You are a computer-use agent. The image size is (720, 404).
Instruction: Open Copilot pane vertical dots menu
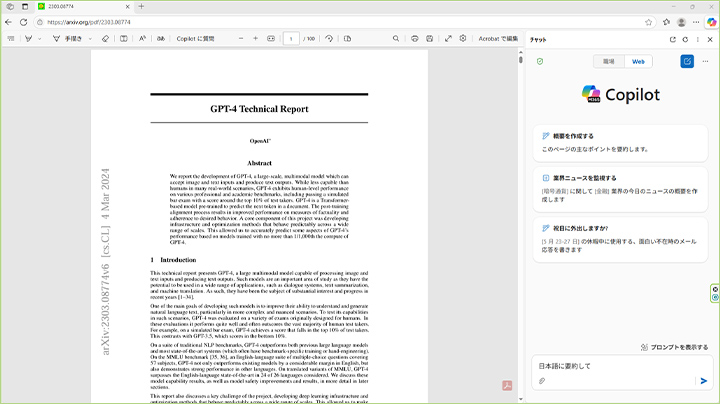click(x=698, y=39)
